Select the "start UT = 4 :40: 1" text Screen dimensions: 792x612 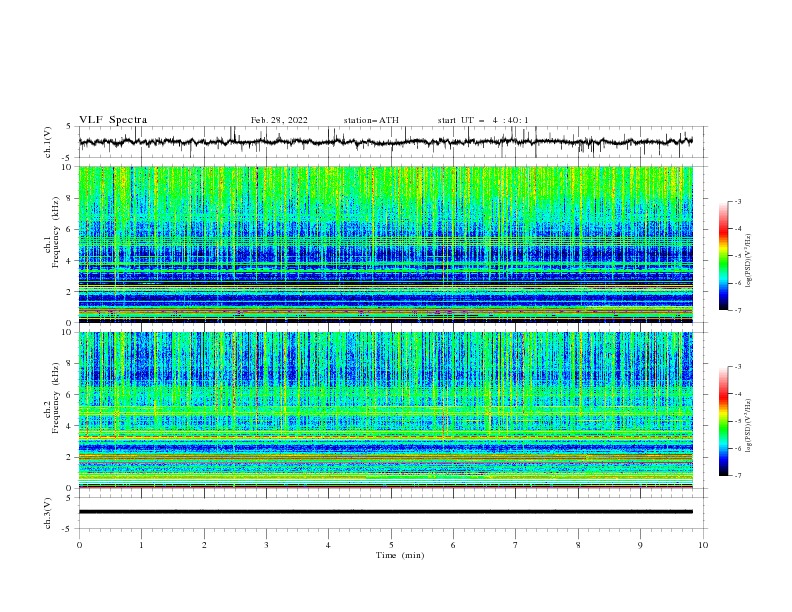pyautogui.click(x=483, y=120)
